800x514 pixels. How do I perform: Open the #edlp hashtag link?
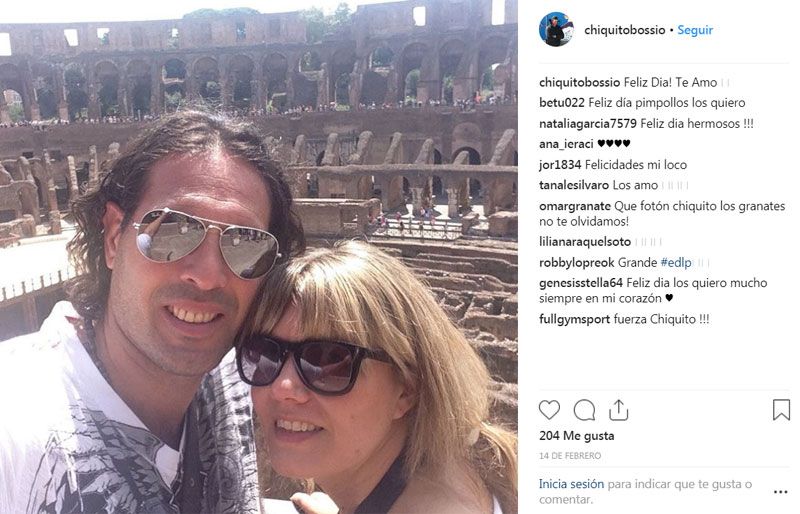tap(676, 262)
